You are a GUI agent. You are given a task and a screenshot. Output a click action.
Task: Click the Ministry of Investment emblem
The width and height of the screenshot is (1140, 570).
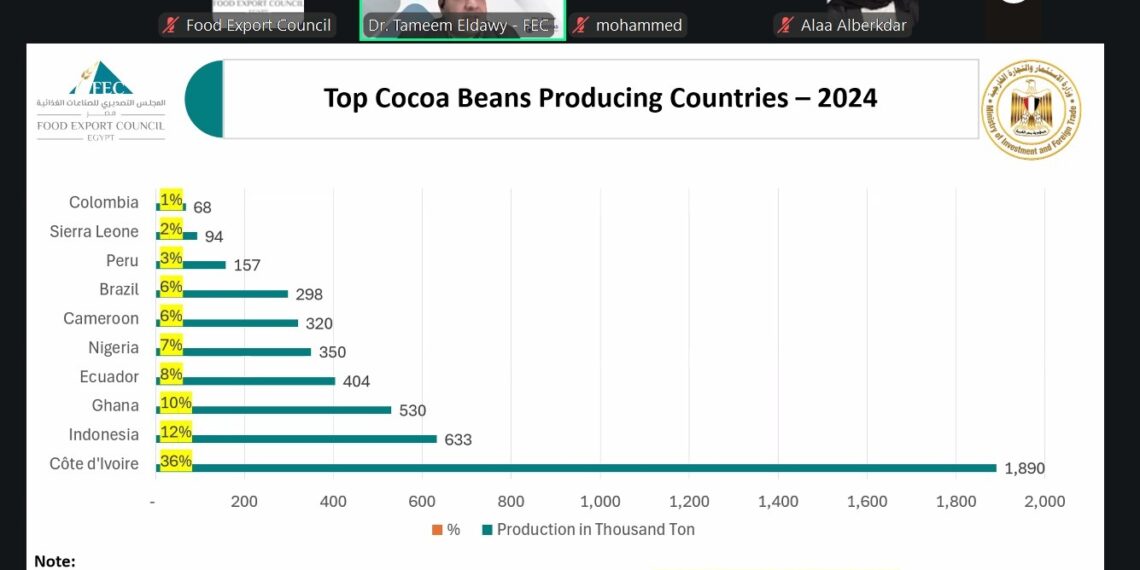1030,109
